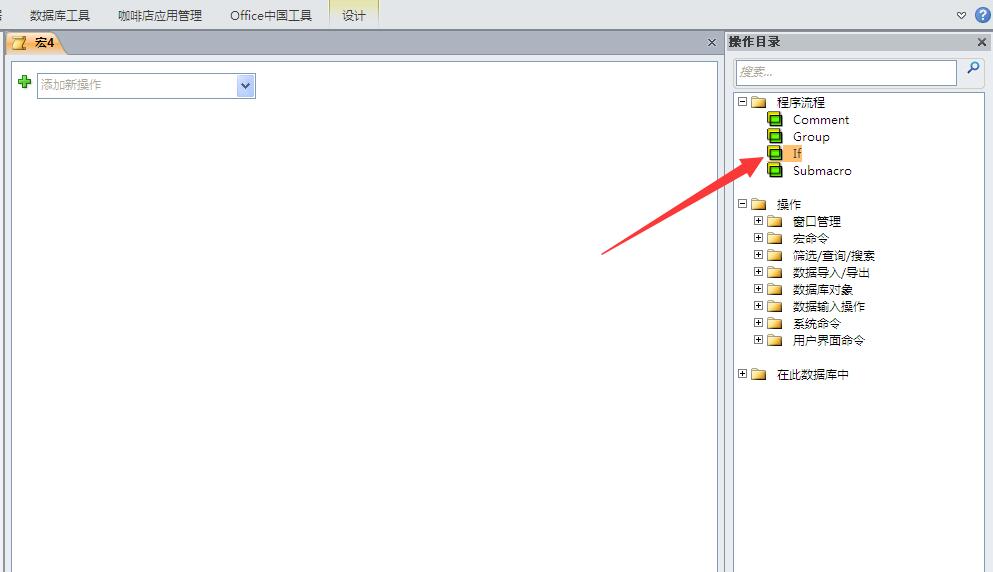This screenshot has width=993, height=572.
Task: Collapse the 程序流程 folder node
Action: point(742,101)
